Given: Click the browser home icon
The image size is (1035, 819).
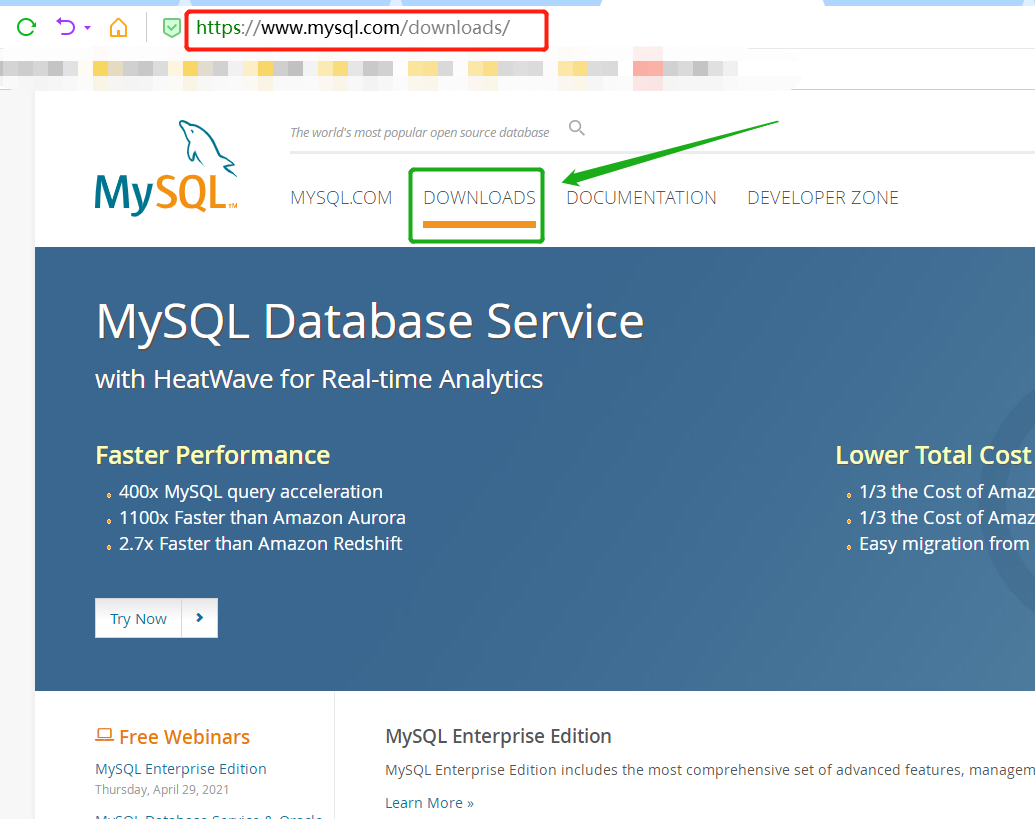Looking at the screenshot, I should point(118,27).
